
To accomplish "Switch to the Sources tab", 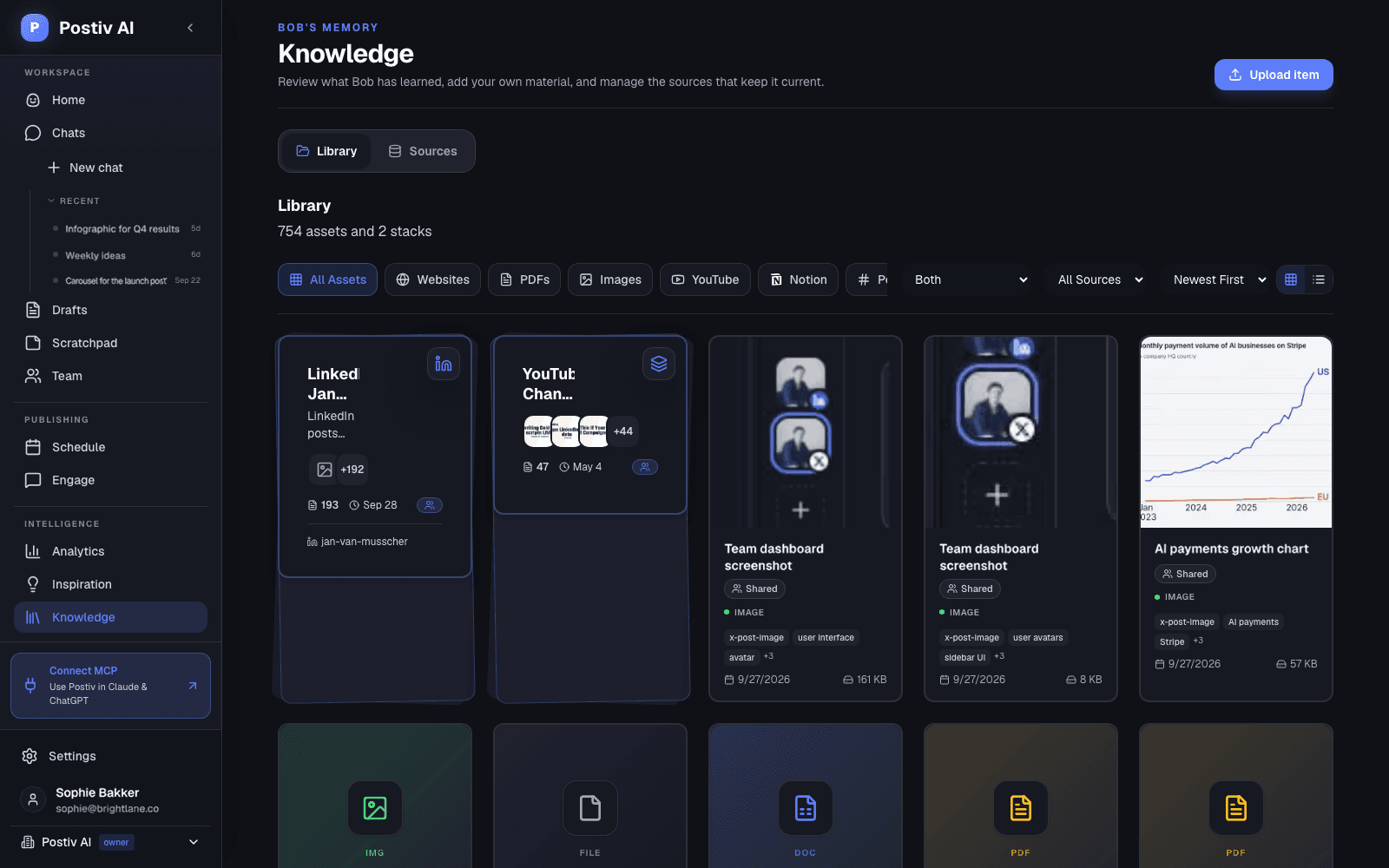I will point(423,151).
